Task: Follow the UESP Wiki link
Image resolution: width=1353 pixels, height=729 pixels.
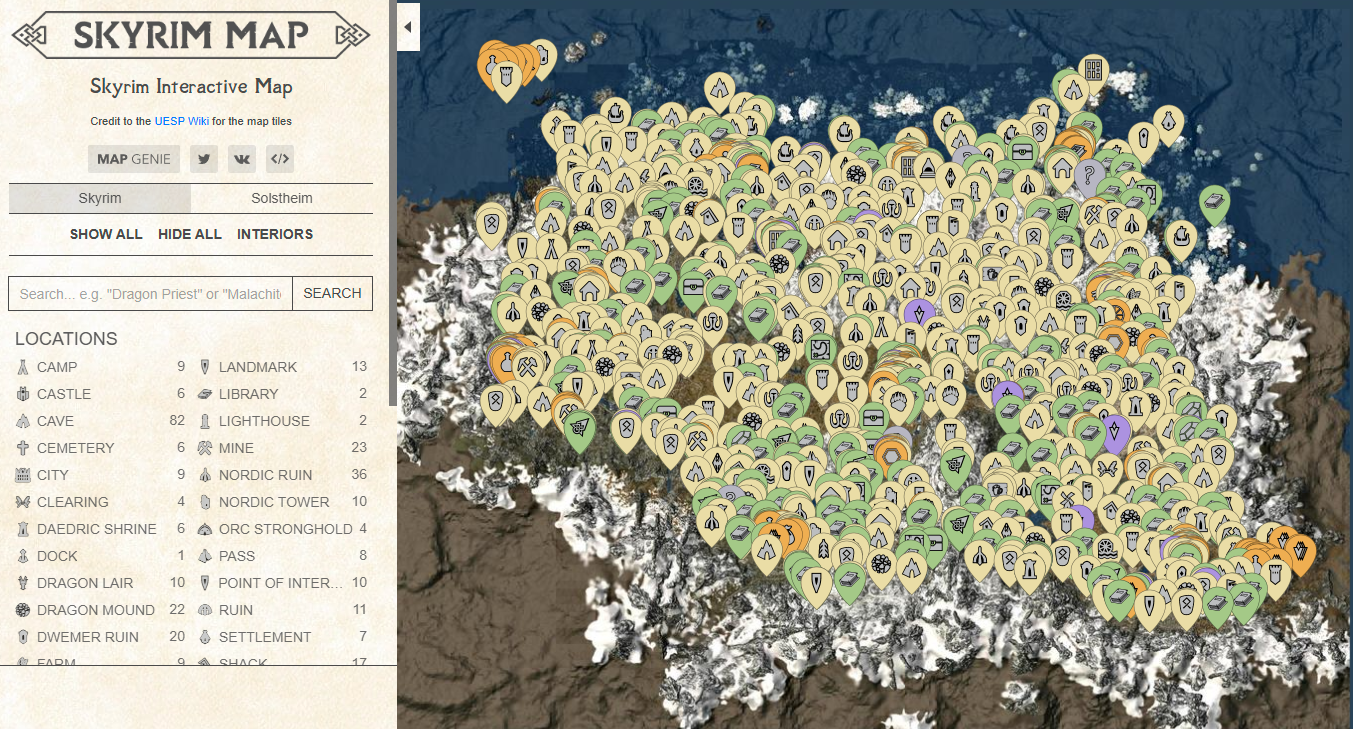Action: pyautogui.click(x=181, y=121)
